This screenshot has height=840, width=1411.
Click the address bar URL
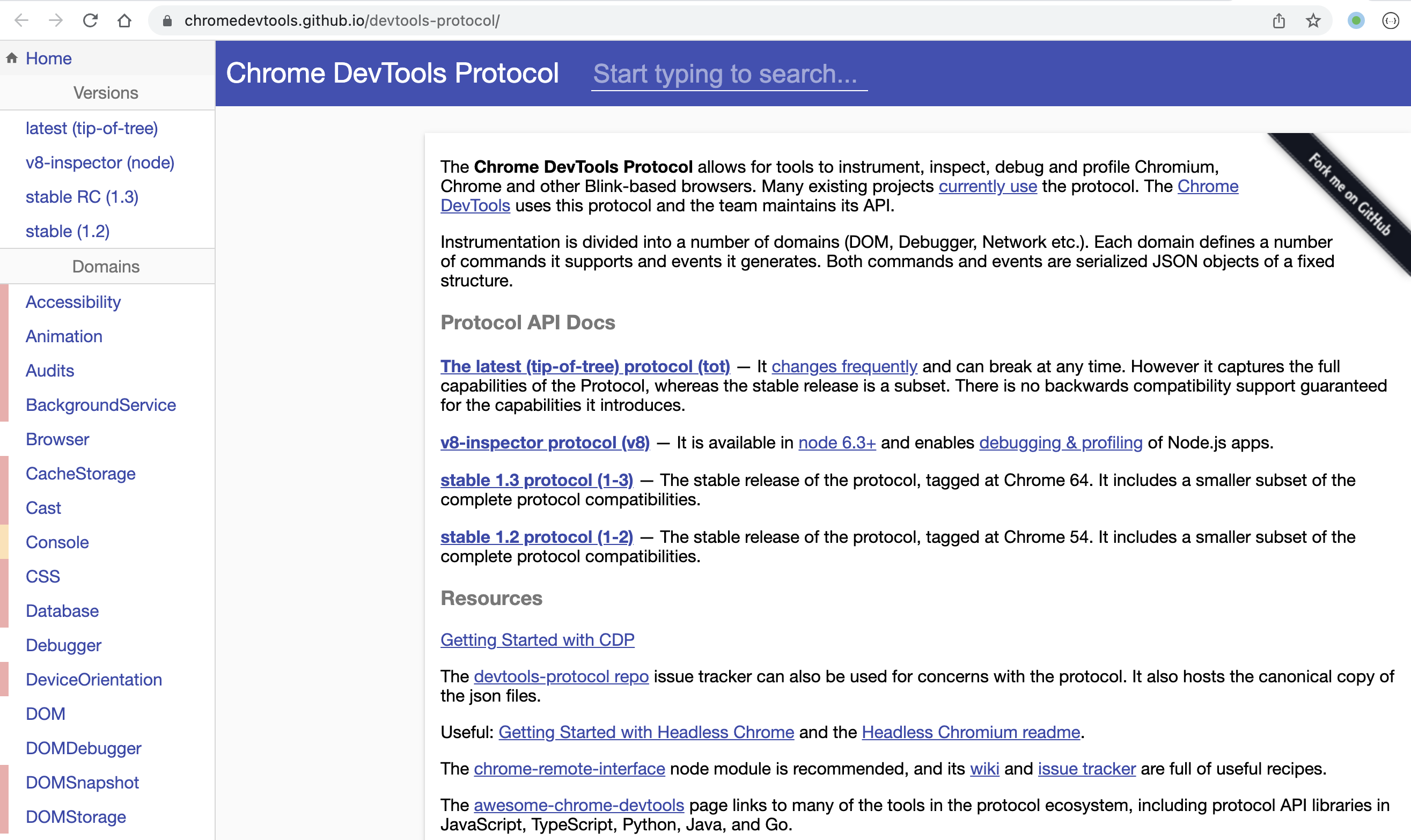coord(342,21)
